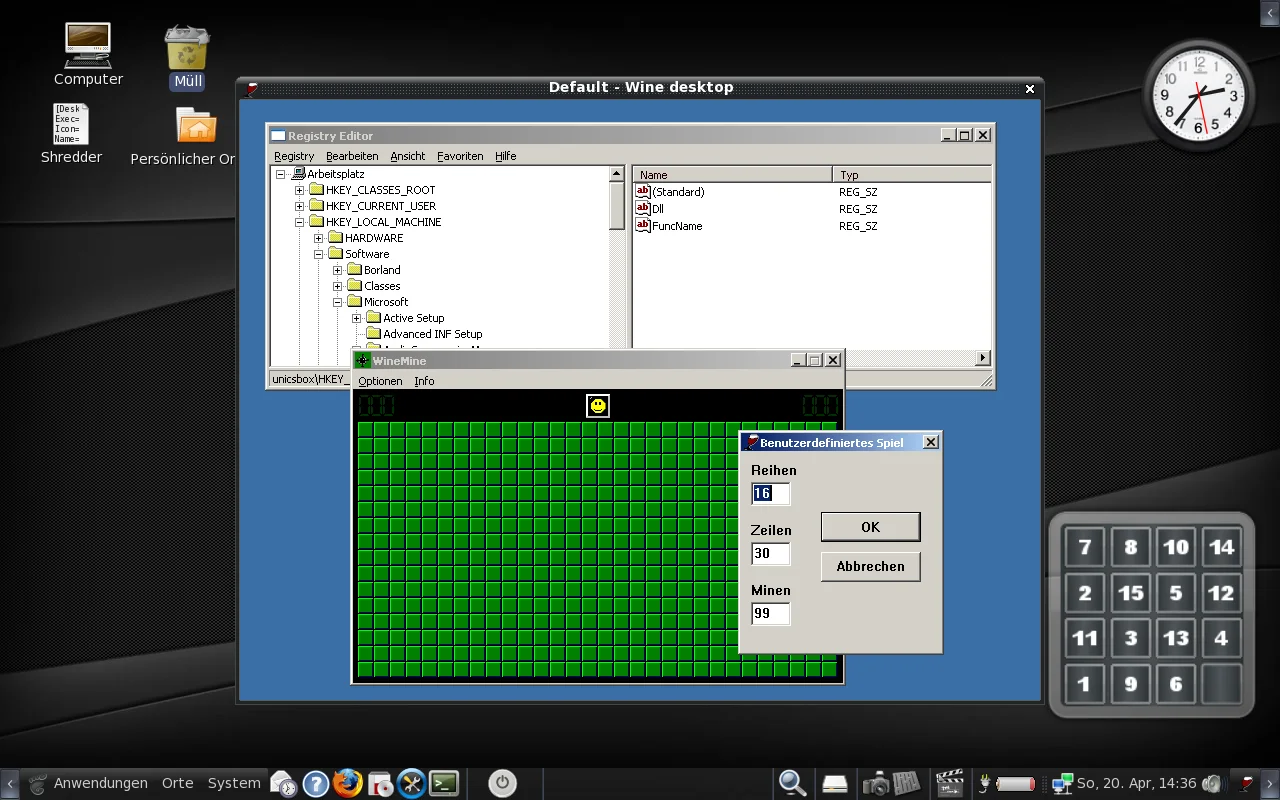The image size is (1280, 800).
Task: Open the Müll trash icon on desktop
Action: (x=187, y=48)
